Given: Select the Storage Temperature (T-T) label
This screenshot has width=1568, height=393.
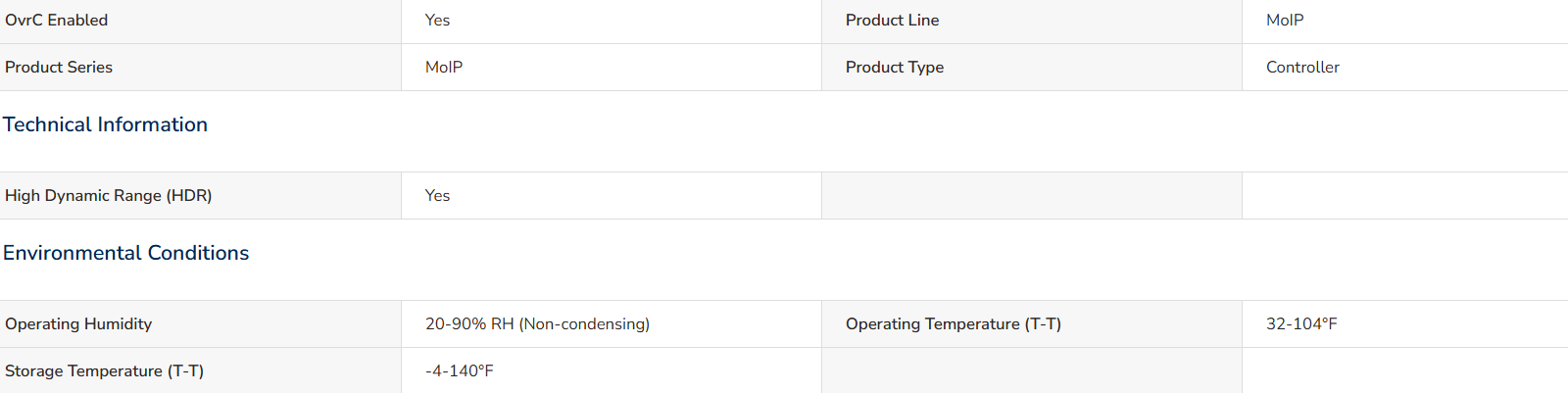Looking at the screenshot, I should pos(104,371).
